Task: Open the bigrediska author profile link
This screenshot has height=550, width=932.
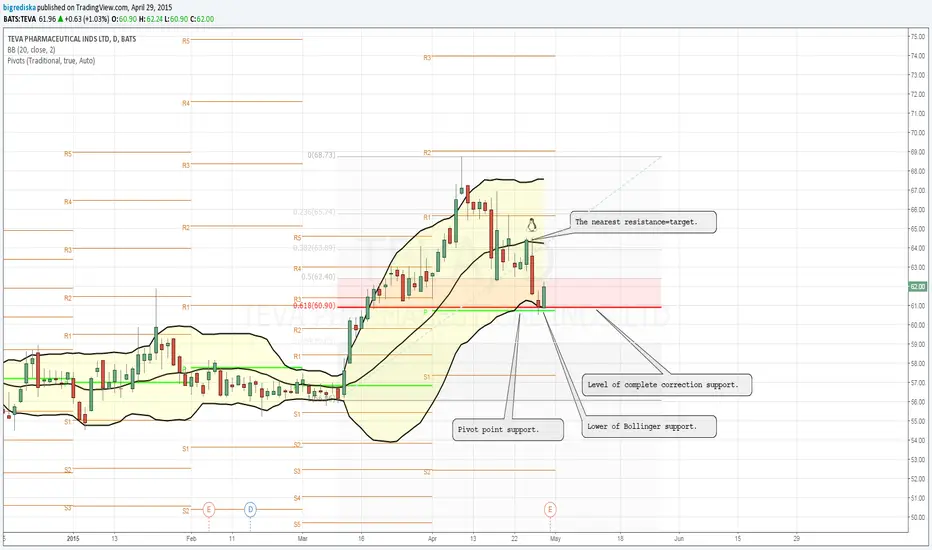Action: click(x=19, y=8)
